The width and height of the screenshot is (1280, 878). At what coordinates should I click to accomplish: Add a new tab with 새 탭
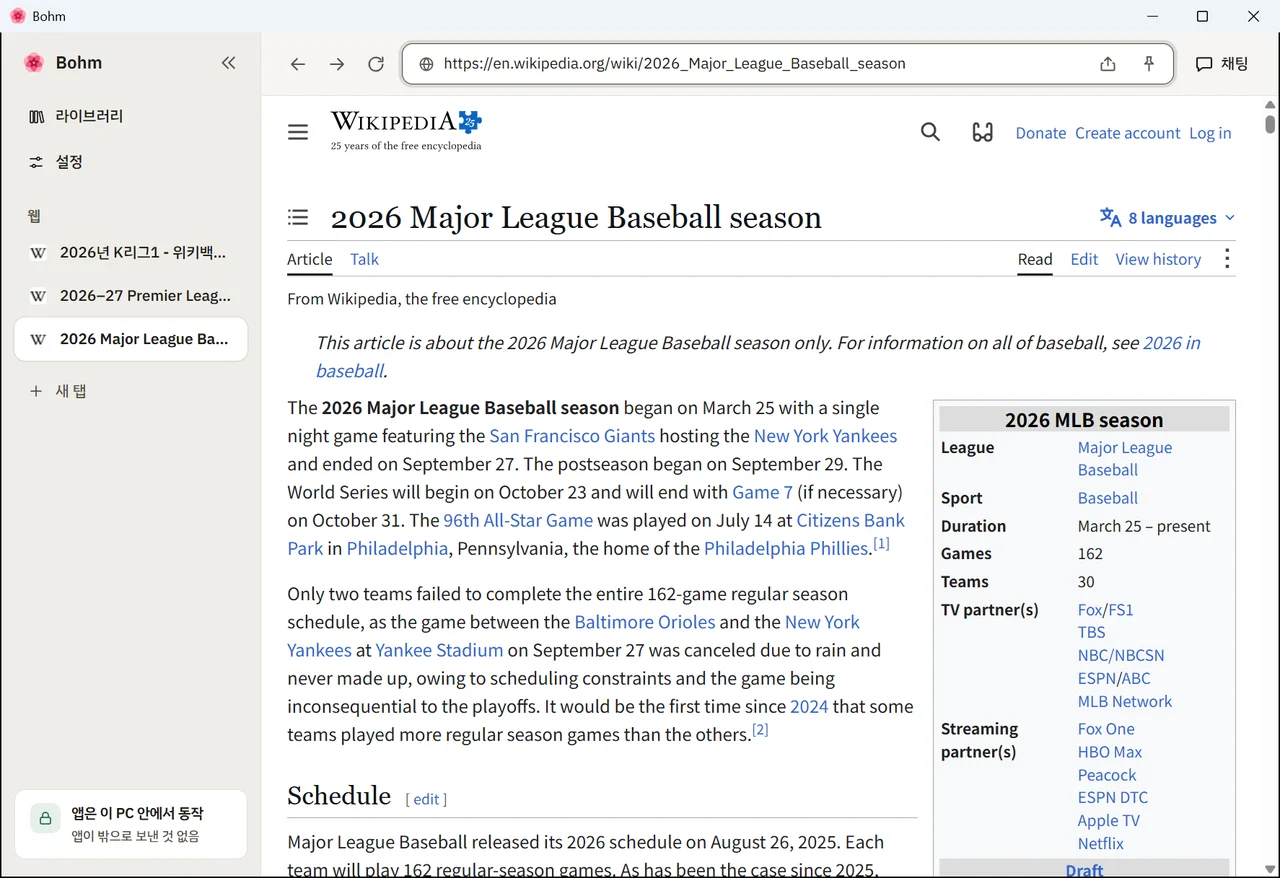click(x=131, y=391)
